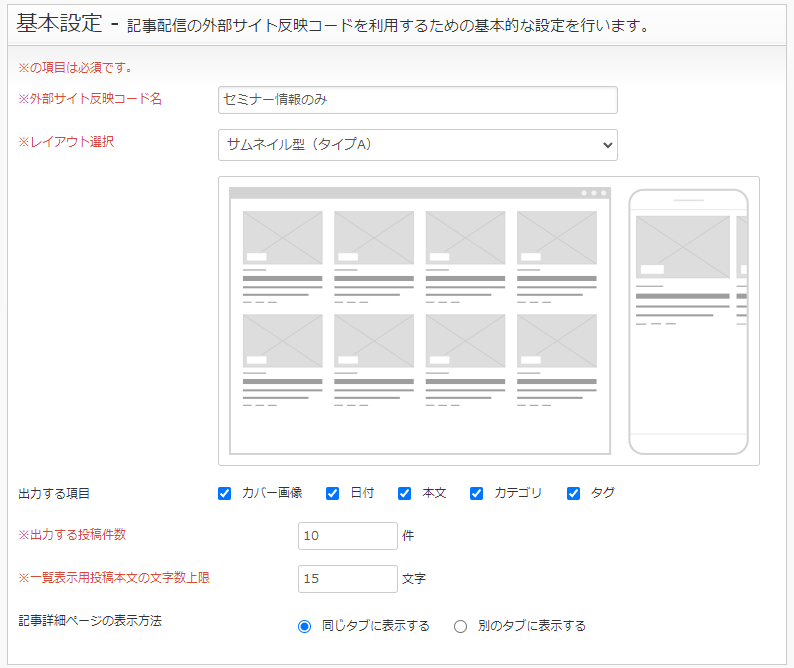
Task: Uncheck the カバー画像 checkbox
Action: 224,493
